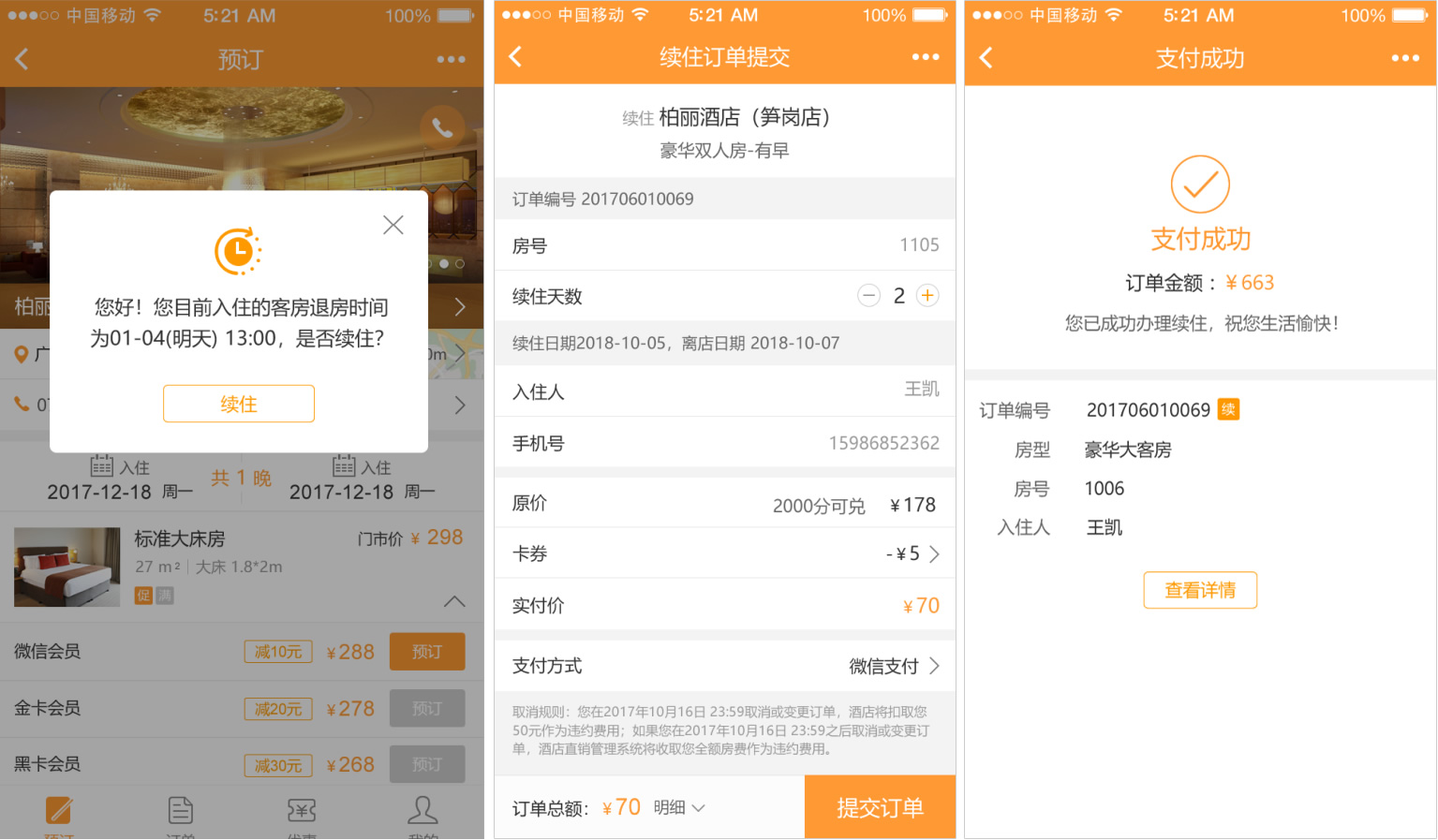The image size is (1438, 840).
Task: Increase 续住天数 with the plus button
Action: [x=927, y=296]
